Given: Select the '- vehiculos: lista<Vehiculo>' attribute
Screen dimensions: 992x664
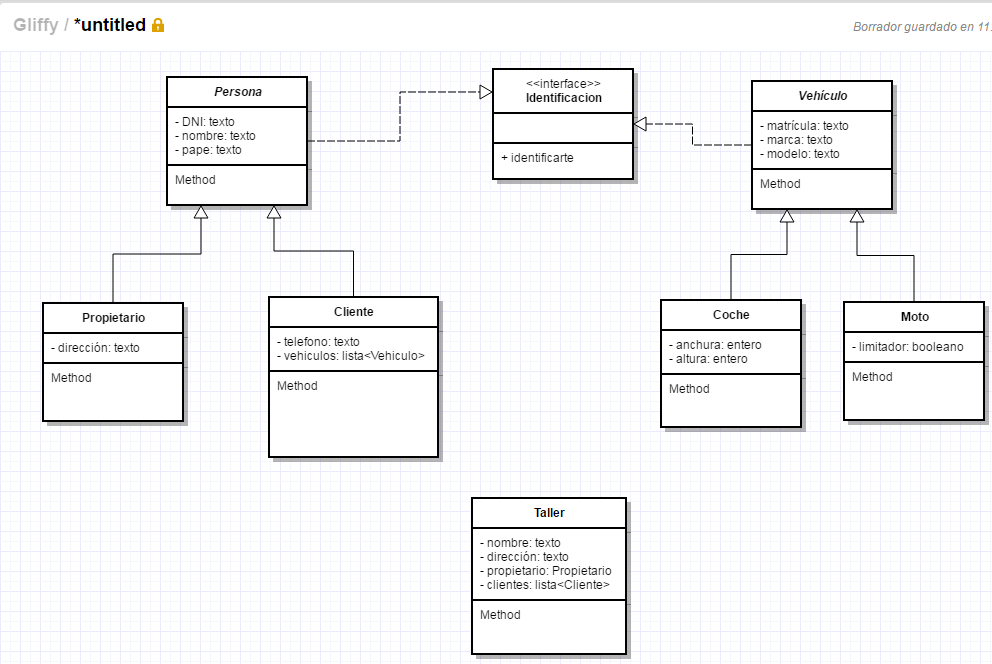Looking at the screenshot, I should (x=350, y=355).
